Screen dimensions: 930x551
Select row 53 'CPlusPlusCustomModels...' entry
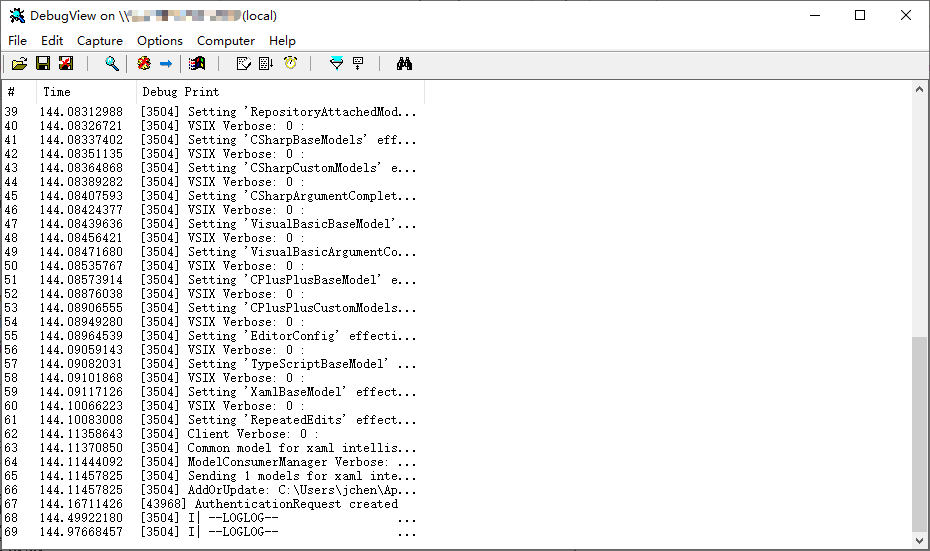click(211, 308)
